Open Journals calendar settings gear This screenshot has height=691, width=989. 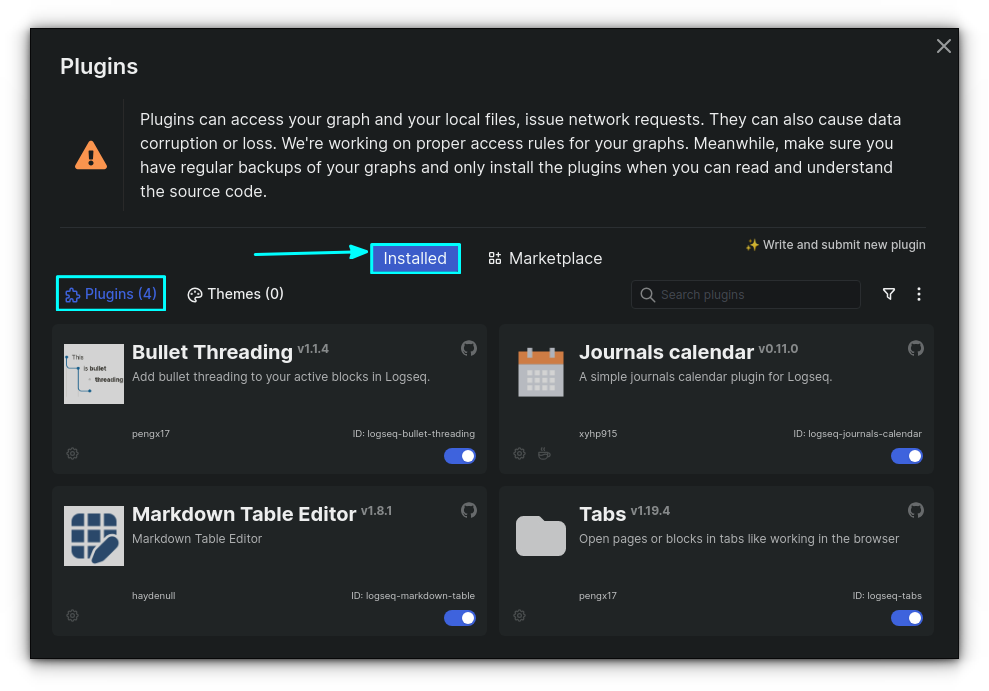[519, 454]
